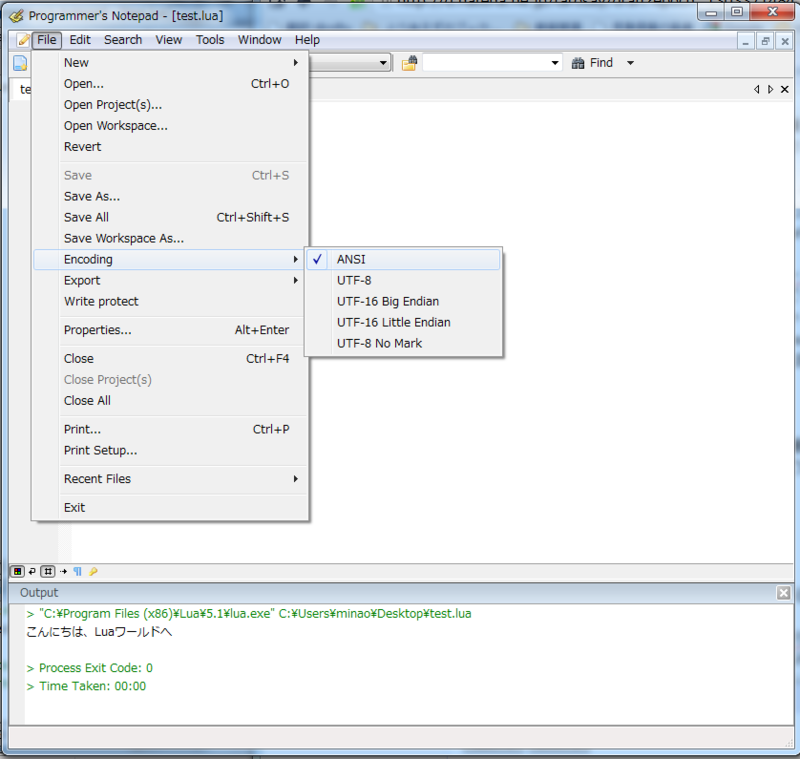This screenshot has height=759, width=800.
Task: Choose Save Workspace As...
Action: pyautogui.click(x=170, y=238)
